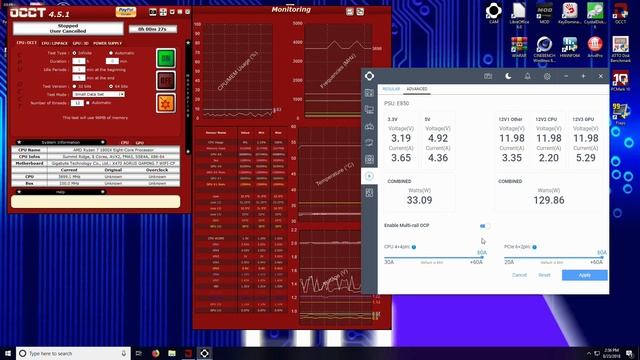This screenshot has width=640, height=360.
Task: Select the Infinite test type radio button
Action: 74,53
